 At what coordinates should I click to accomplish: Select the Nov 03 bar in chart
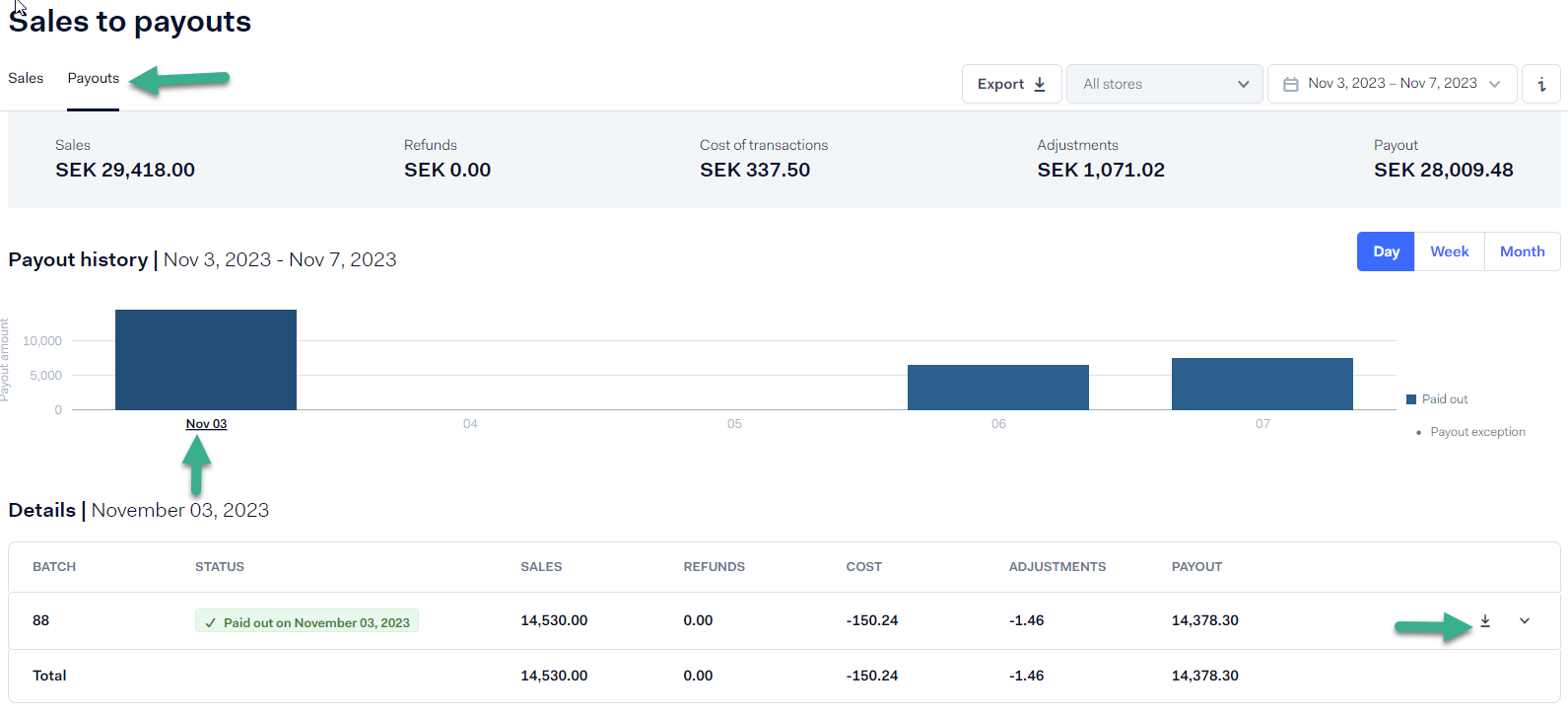coord(206,360)
